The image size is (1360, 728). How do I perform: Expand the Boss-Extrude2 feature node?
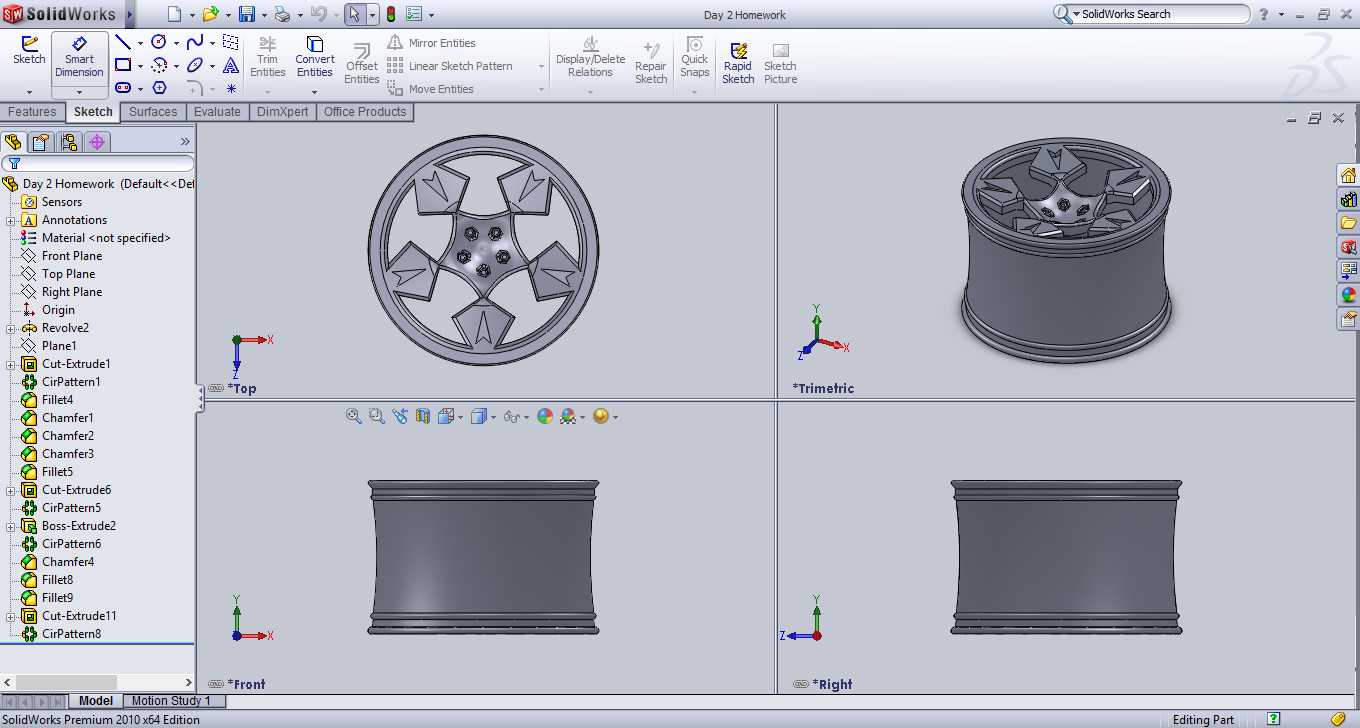click(x=11, y=526)
